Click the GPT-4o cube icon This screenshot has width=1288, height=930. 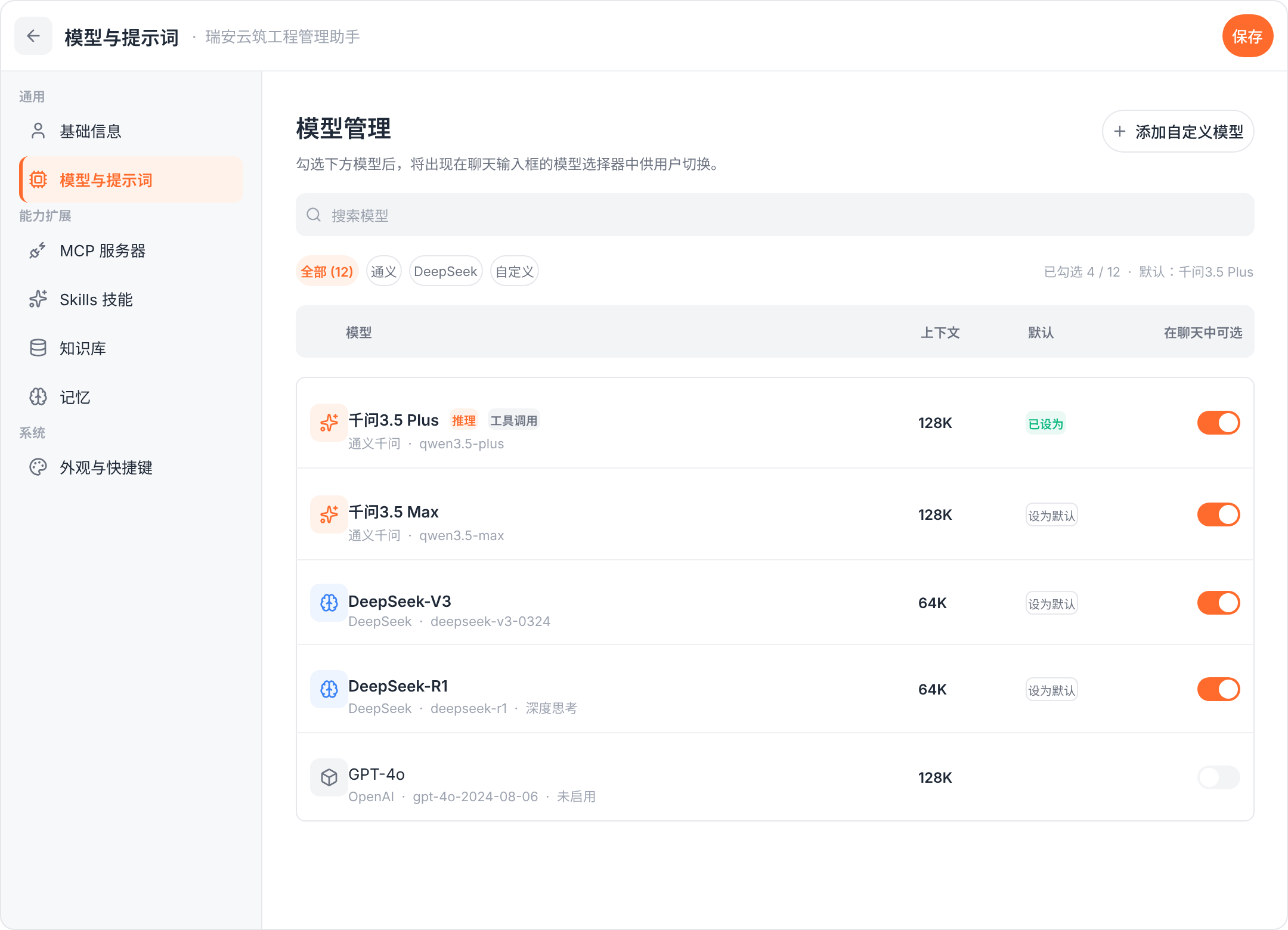(329, 777)
